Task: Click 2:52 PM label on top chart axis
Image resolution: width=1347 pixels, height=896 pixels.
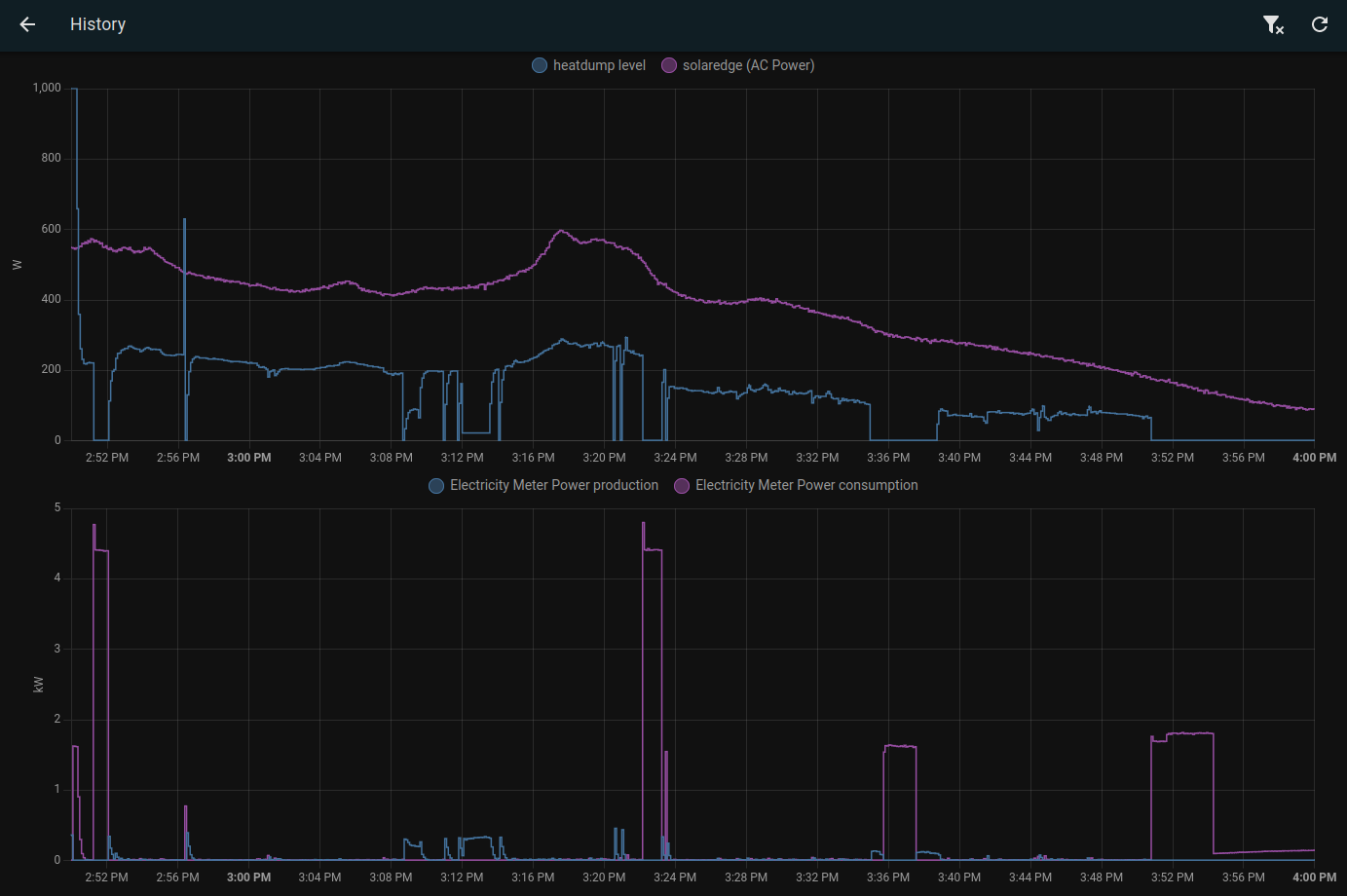Action: click(107, 458)
